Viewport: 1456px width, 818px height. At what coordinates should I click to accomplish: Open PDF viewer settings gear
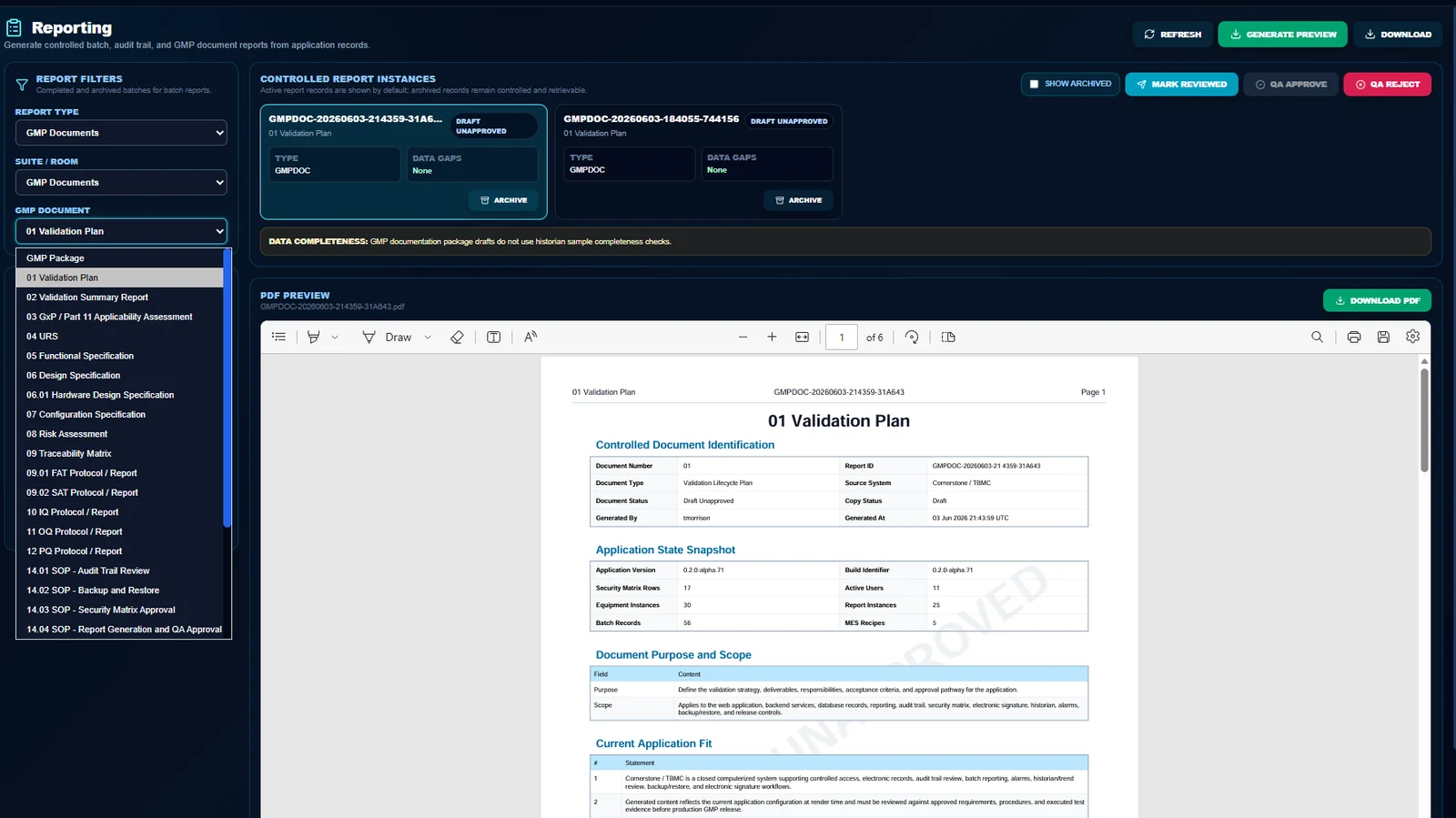tap(1412, 337)
